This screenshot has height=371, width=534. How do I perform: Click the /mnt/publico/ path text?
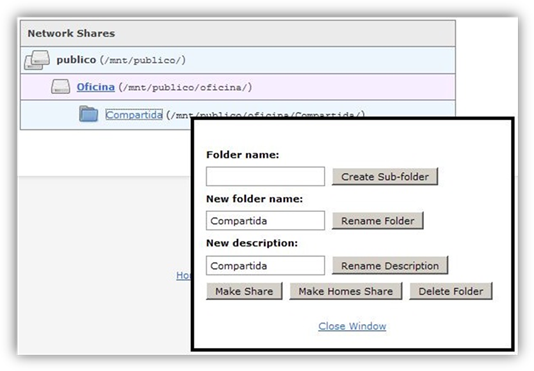(x=143, y=60)
